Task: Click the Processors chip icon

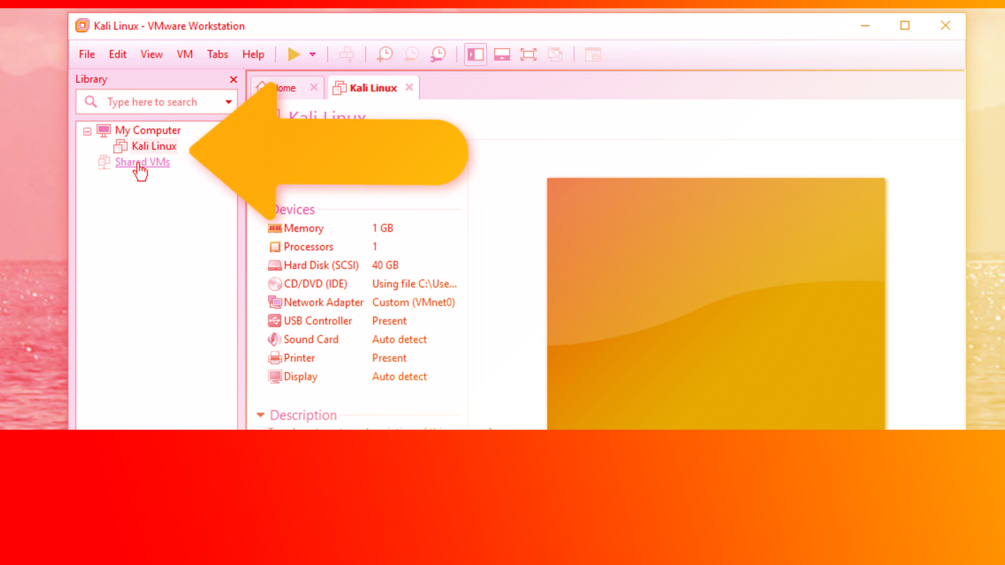Action: click(274, 247)
